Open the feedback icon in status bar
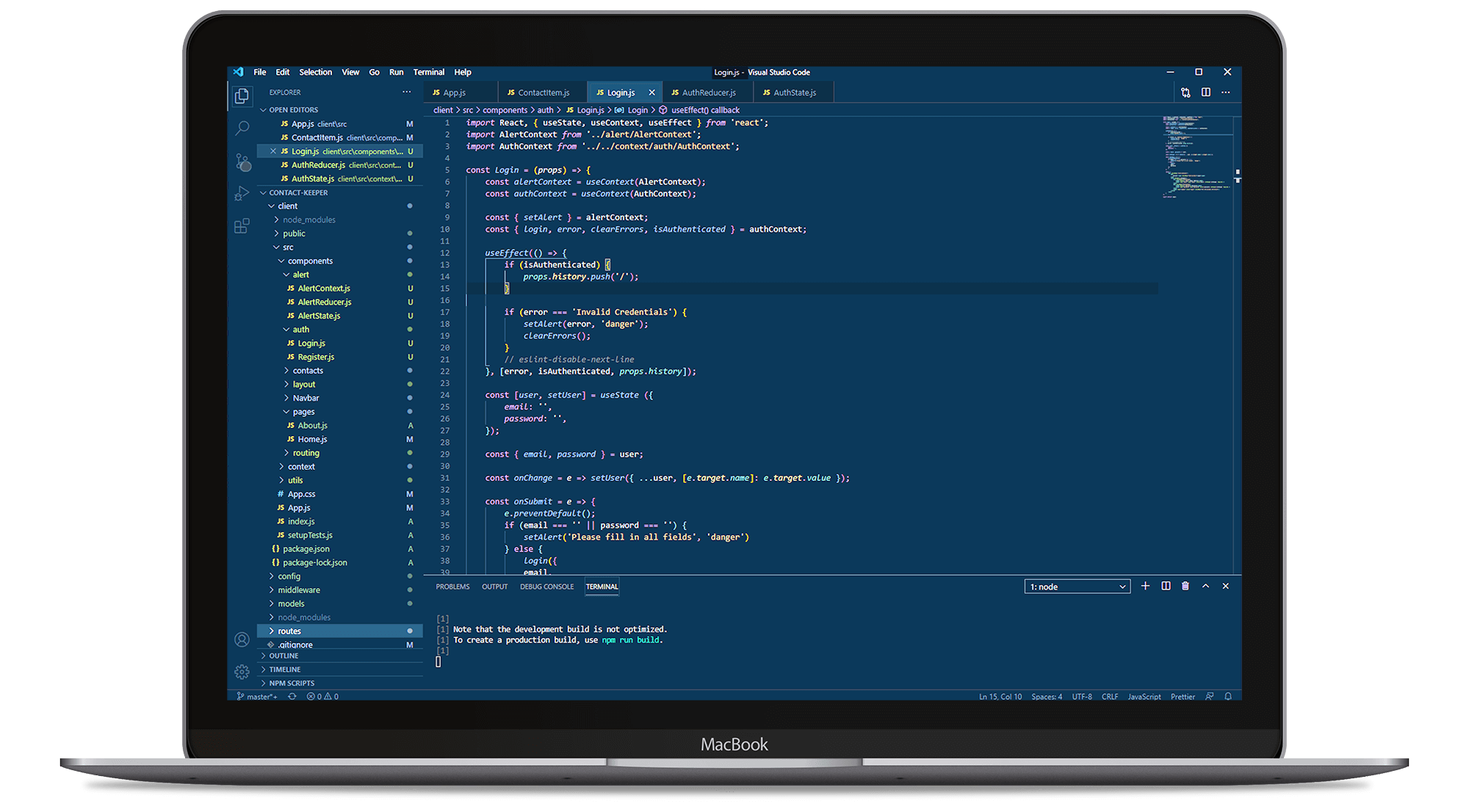Screen dimensions: 1469x812 point(1210,697)
